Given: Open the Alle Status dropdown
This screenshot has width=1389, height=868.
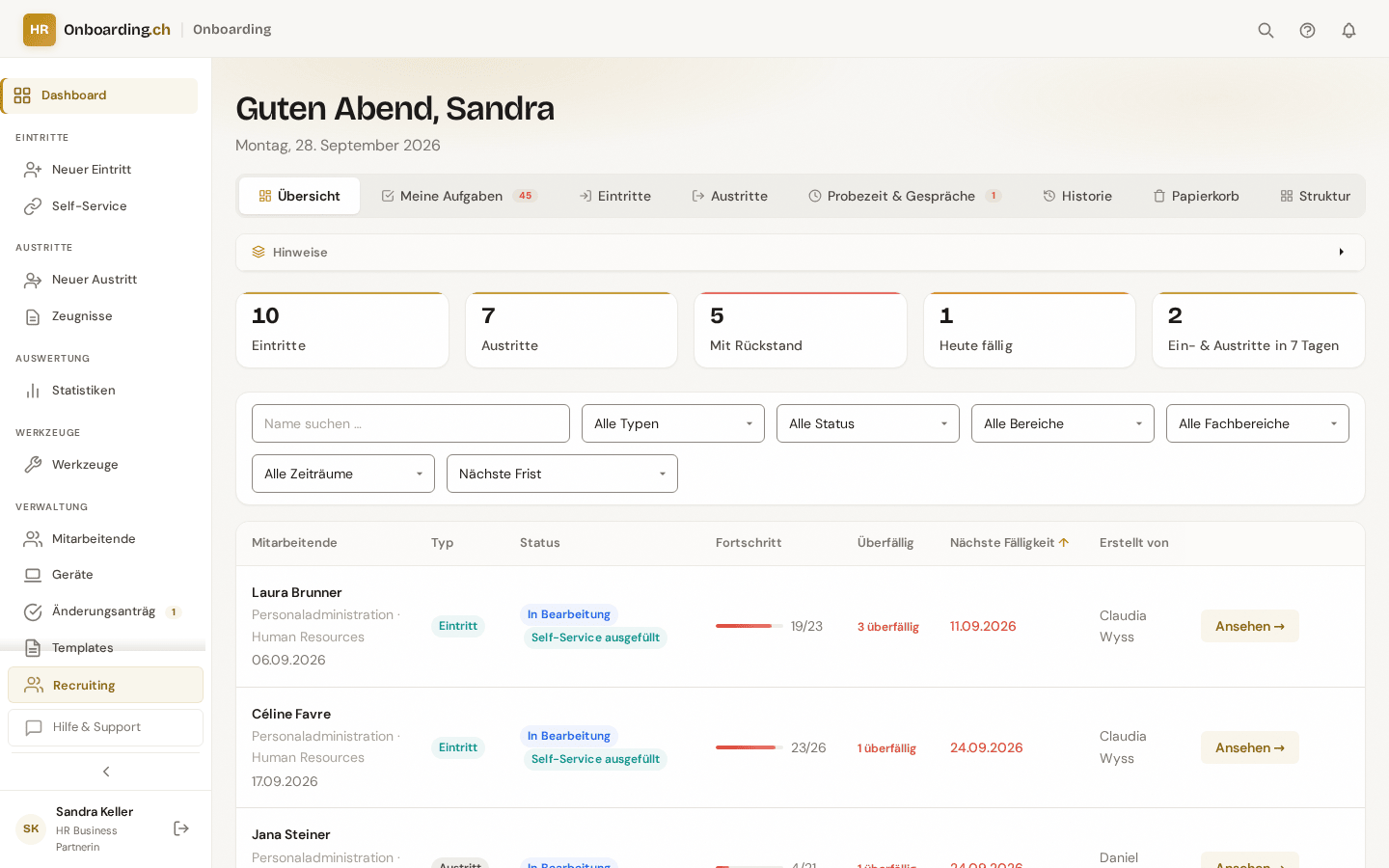Looking at the screenshot, I should click(868, 423).
